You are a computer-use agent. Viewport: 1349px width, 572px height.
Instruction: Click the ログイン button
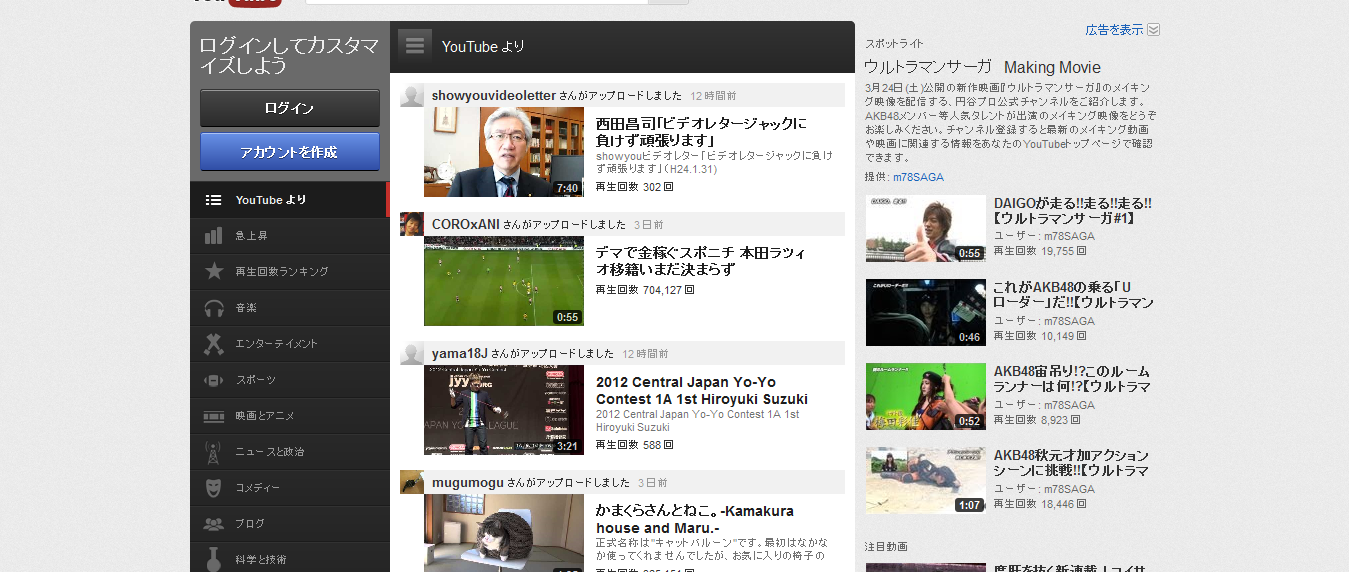click(290, 108)
